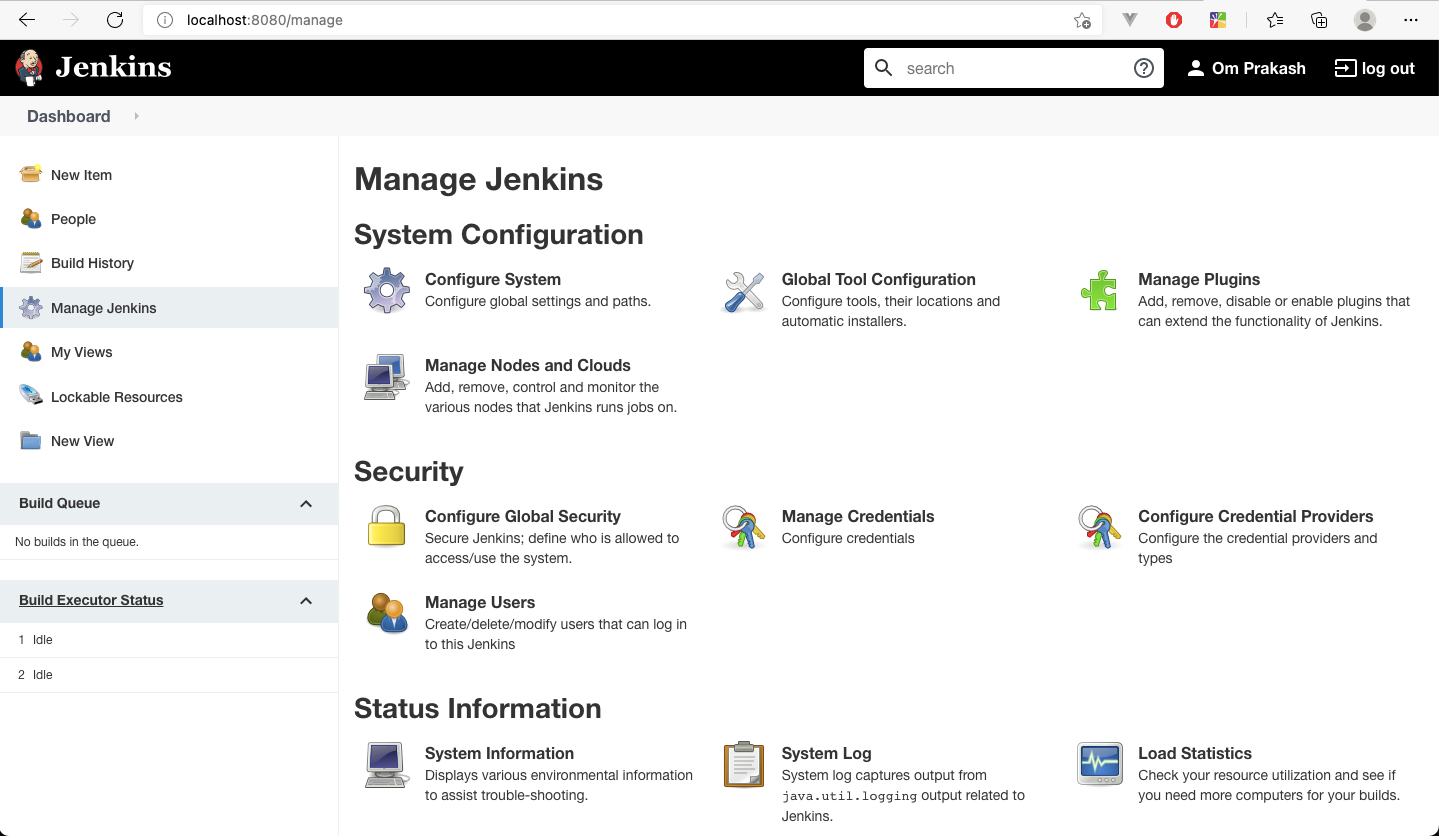Open the Configure System link
Viewport: 1439px width, 836px height.
pos(493,279)
